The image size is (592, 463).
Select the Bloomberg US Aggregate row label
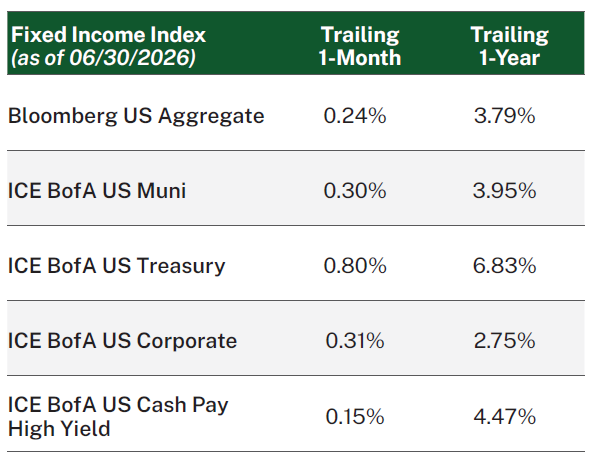(136, 116)
